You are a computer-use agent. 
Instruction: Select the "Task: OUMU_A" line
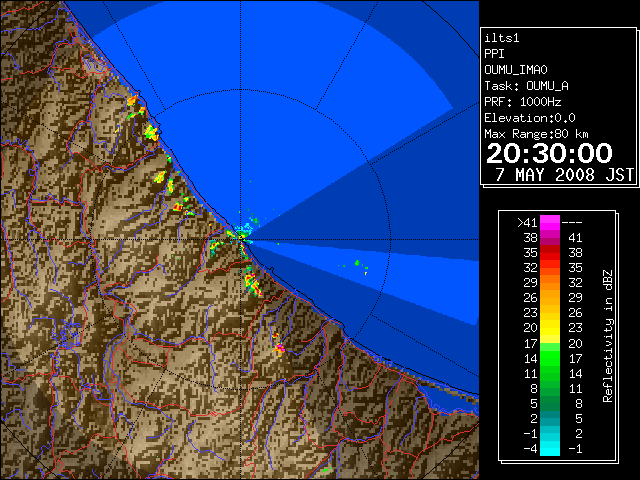(526, 86)
